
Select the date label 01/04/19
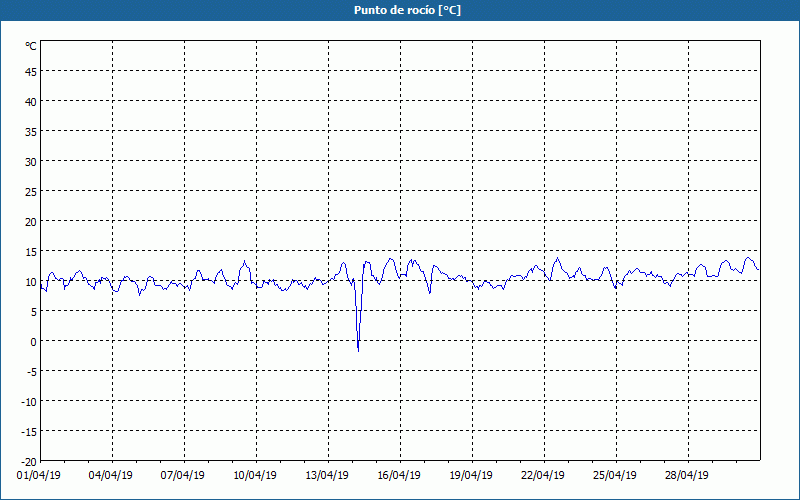click(39, 475)
